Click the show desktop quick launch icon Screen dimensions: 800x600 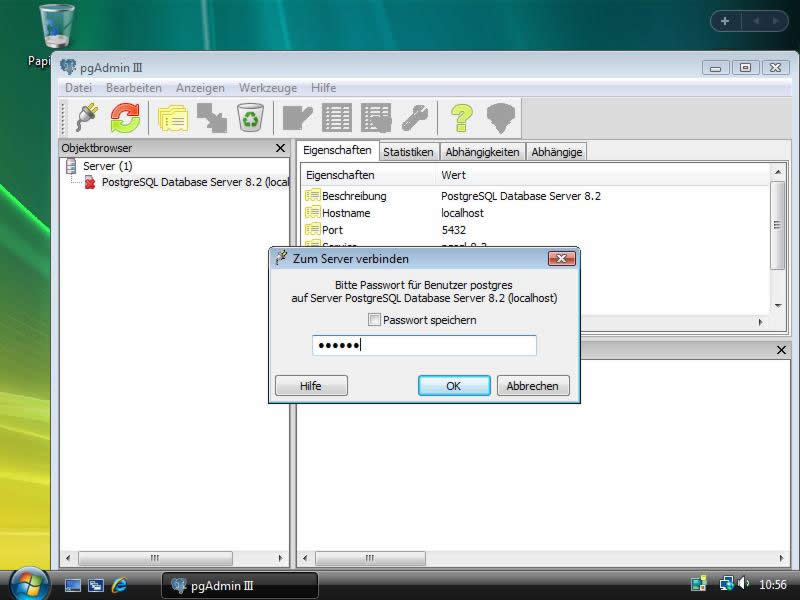click(x=72, y=585)
